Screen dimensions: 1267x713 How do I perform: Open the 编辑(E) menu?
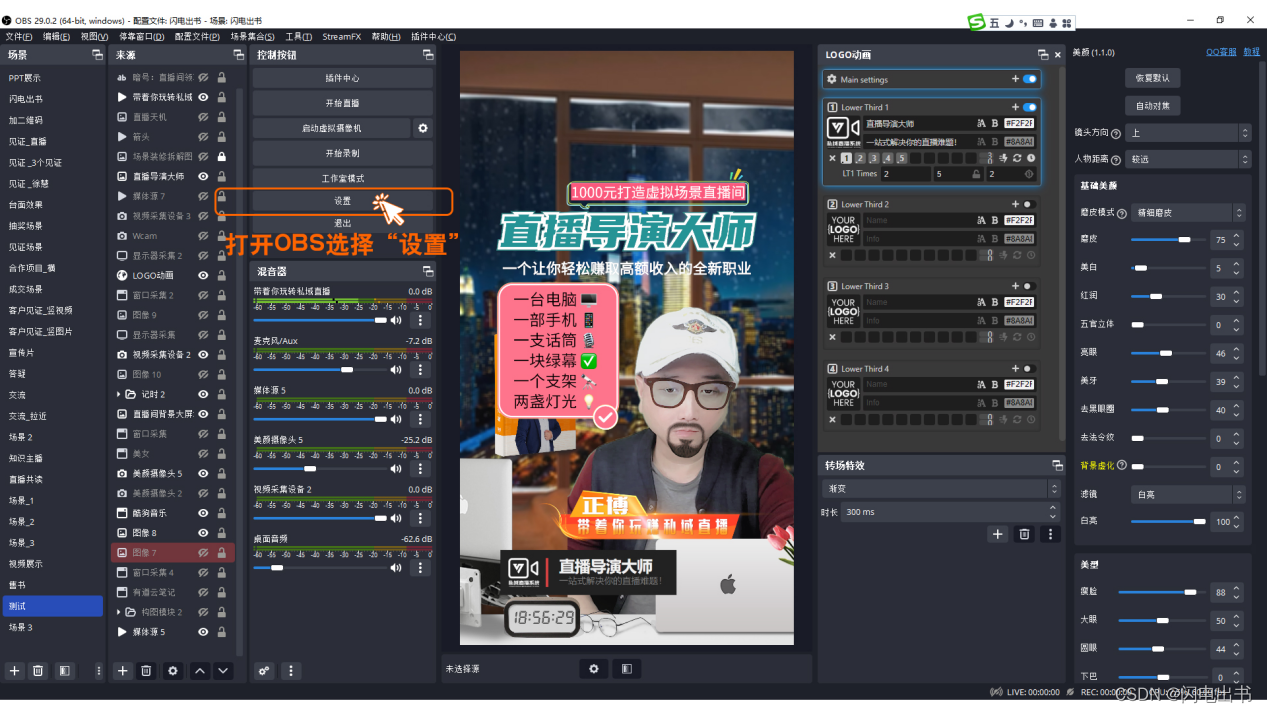[x=56, y=37]
